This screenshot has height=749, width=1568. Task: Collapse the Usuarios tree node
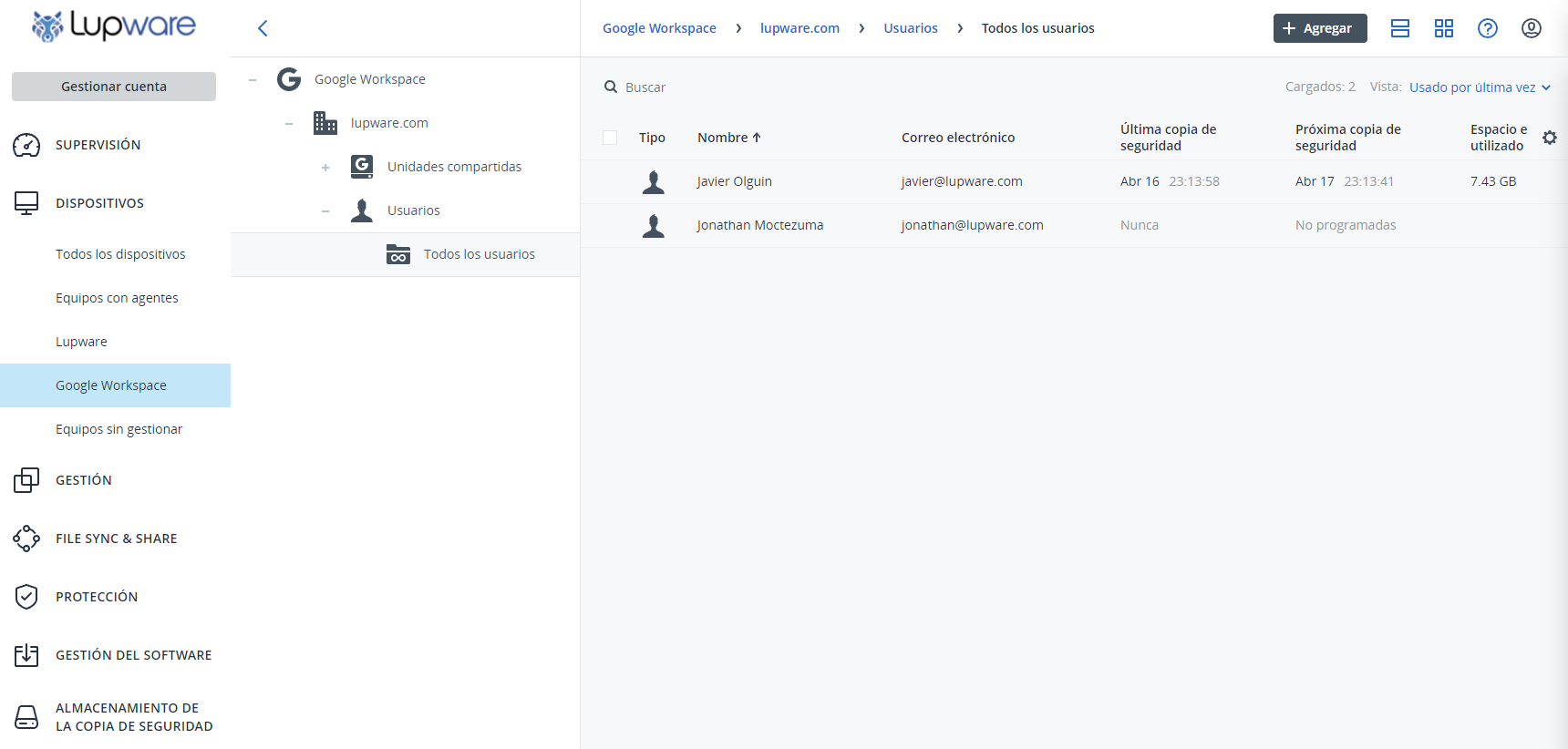[325, 210]
